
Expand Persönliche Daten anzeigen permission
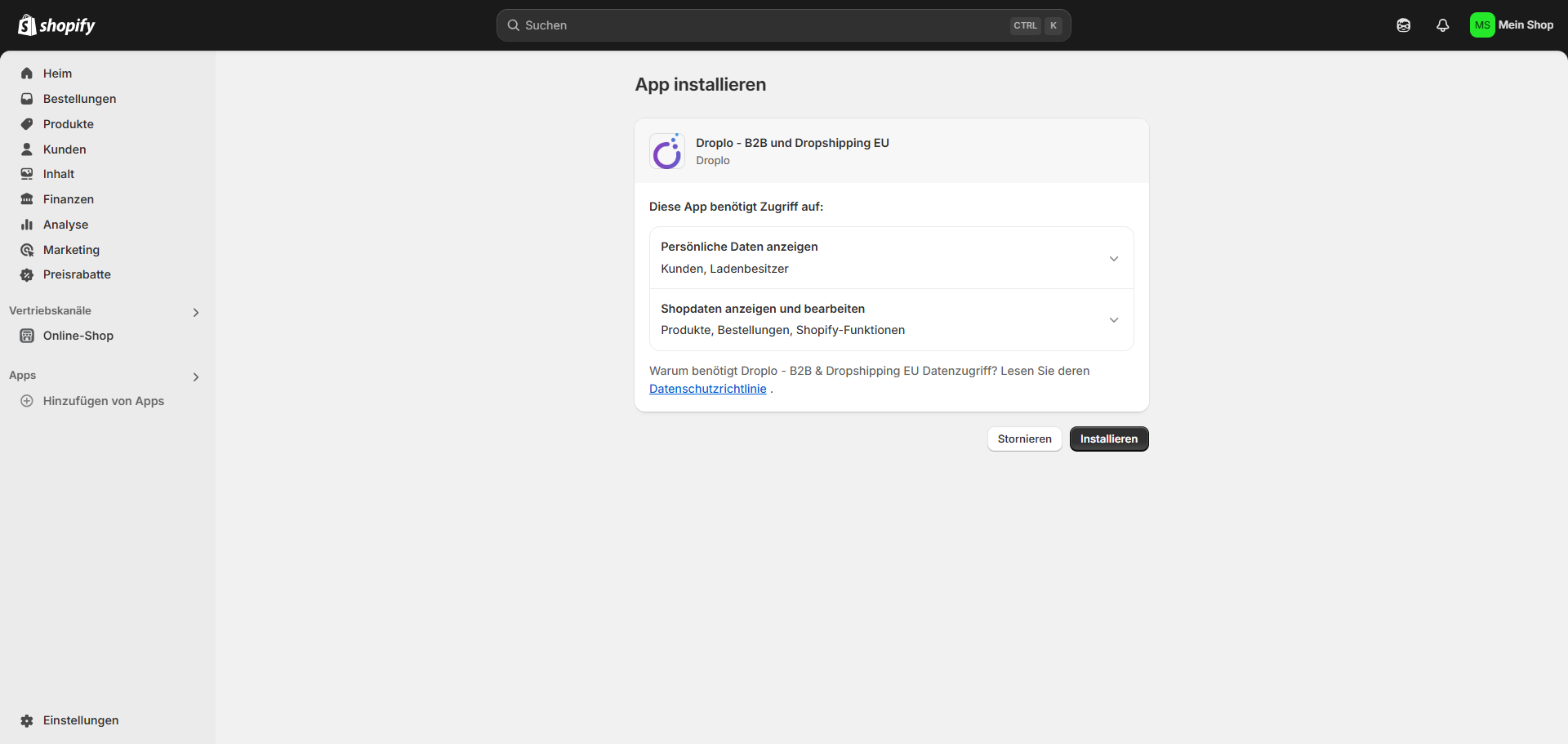tap(1114, 258)
